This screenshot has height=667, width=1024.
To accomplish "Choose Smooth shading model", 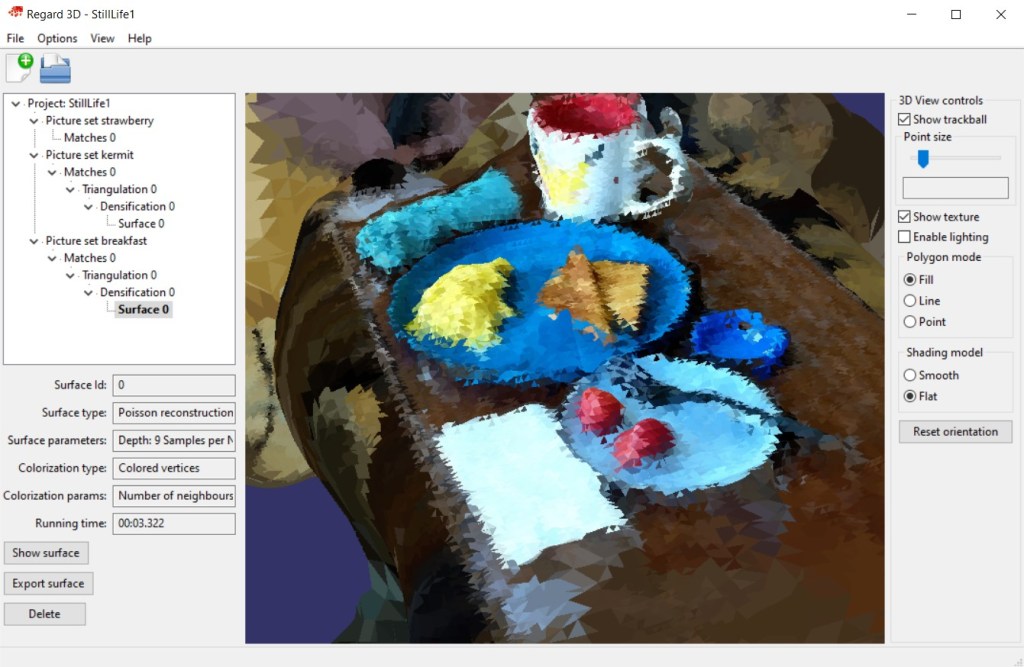I will coord(910,375).
